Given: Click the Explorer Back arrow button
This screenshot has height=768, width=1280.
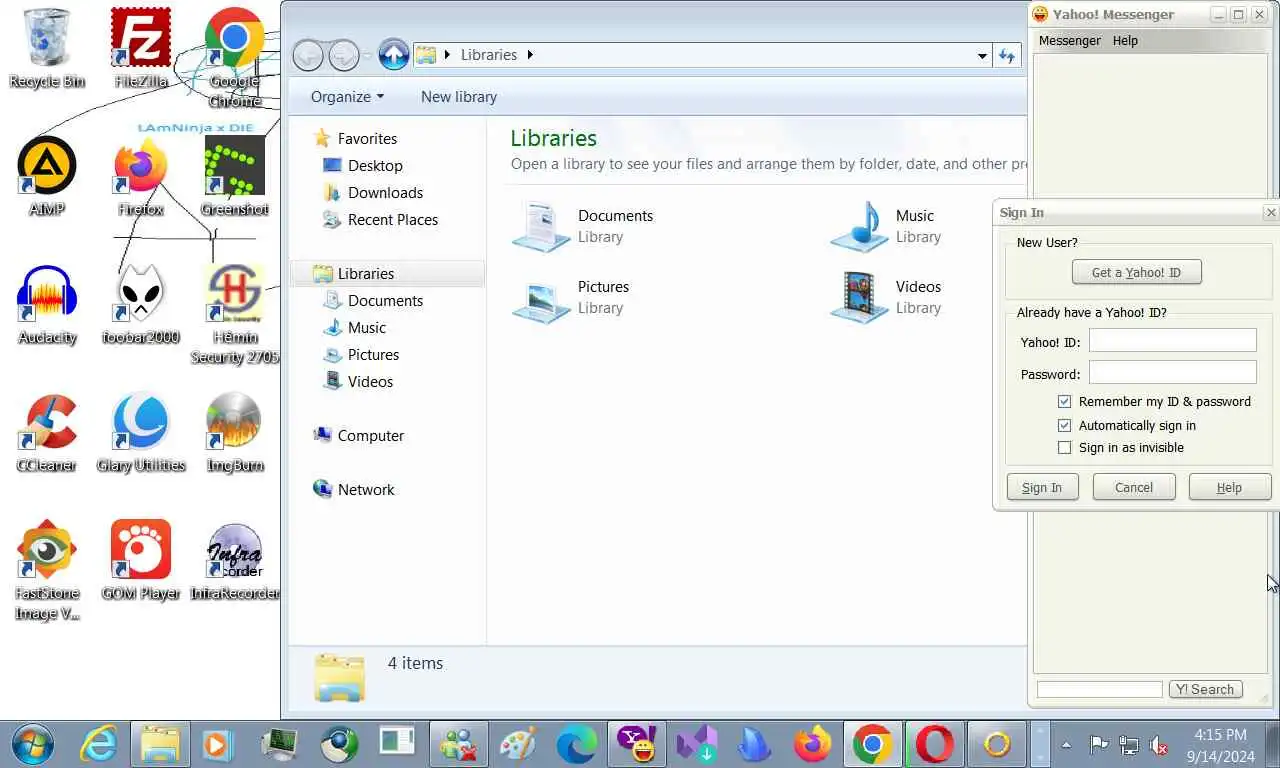Looking at the screenshot, I should click(308, 55).
